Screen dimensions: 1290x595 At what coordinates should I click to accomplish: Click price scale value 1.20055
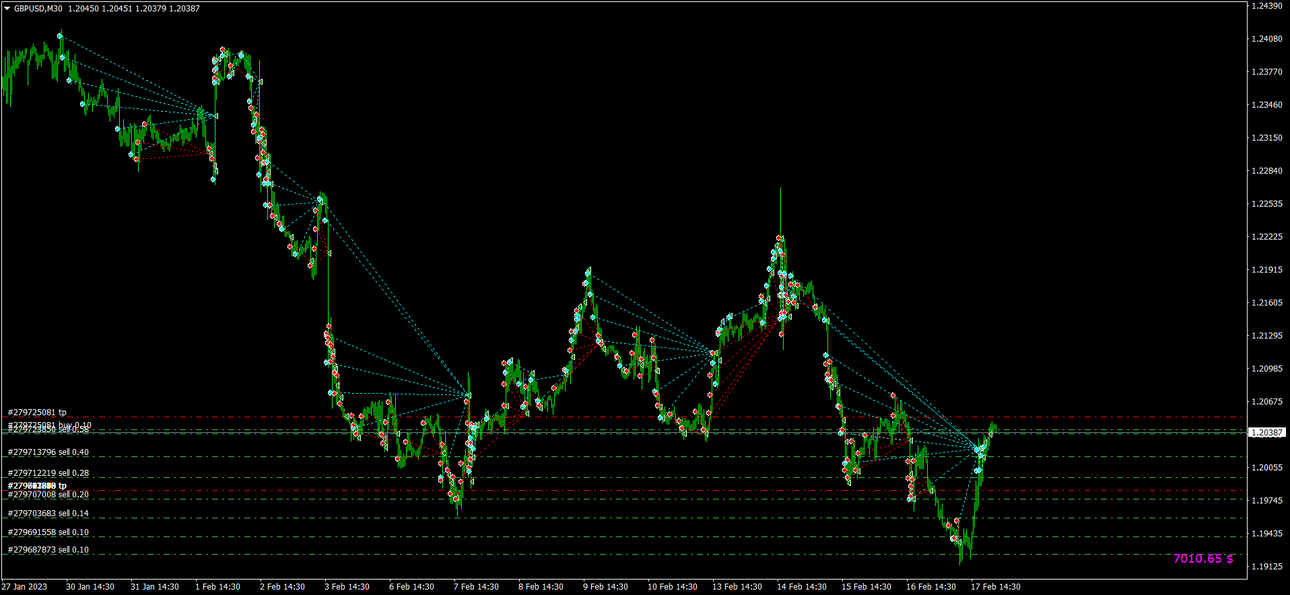click(1266, 468)
